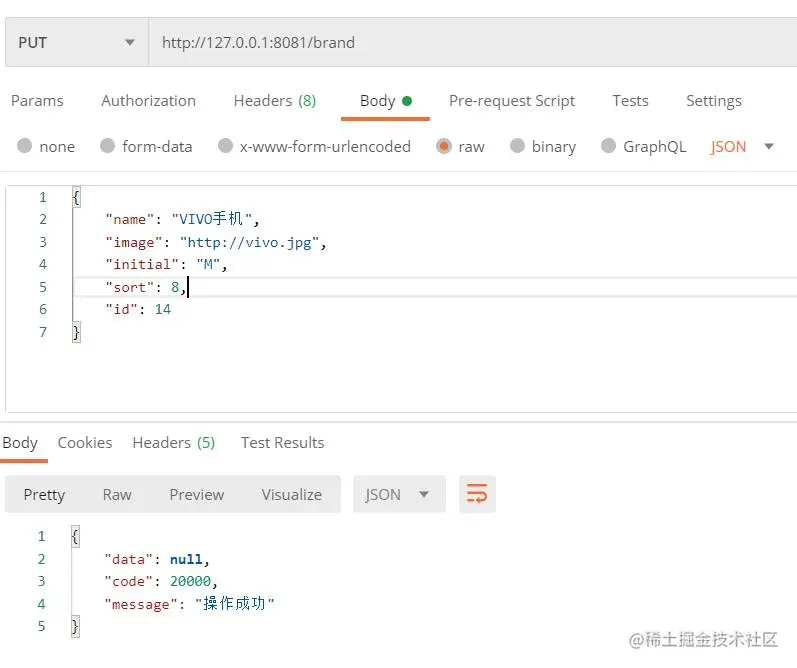Open the Authorization tab
797x668 pixels.
click(148, 101)
